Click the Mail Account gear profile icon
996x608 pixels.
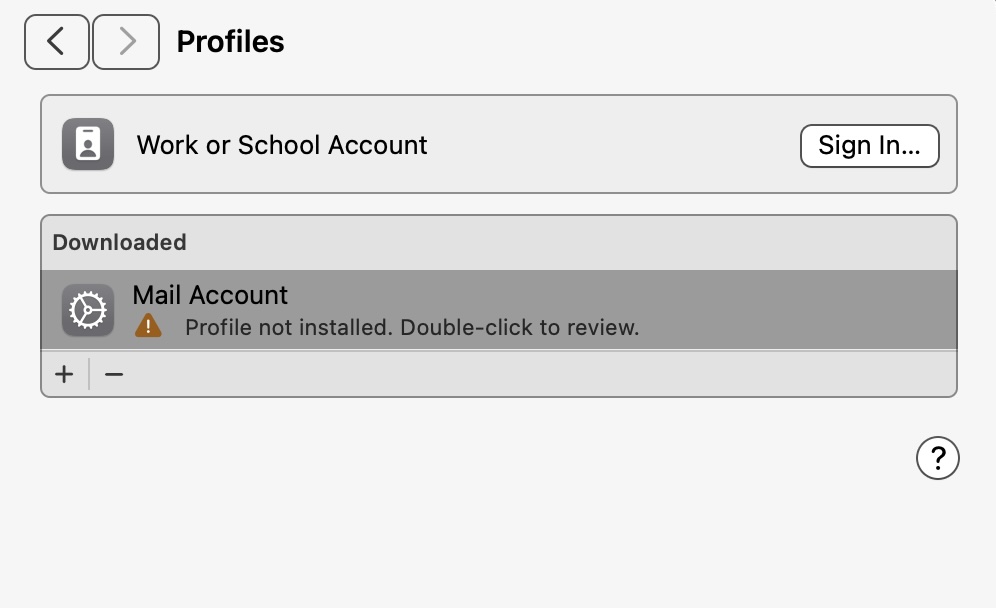88,310
